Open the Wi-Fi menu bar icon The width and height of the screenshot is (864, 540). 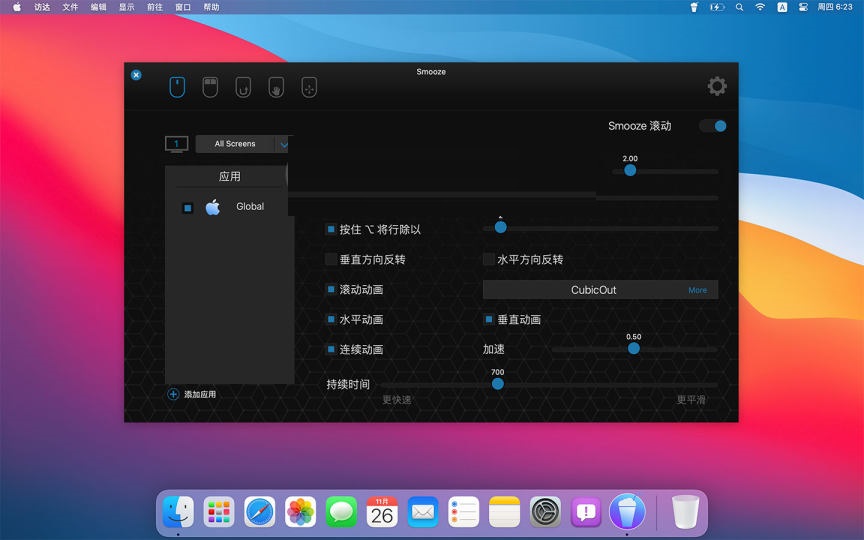pyautogui.click(x=760, y=7)
